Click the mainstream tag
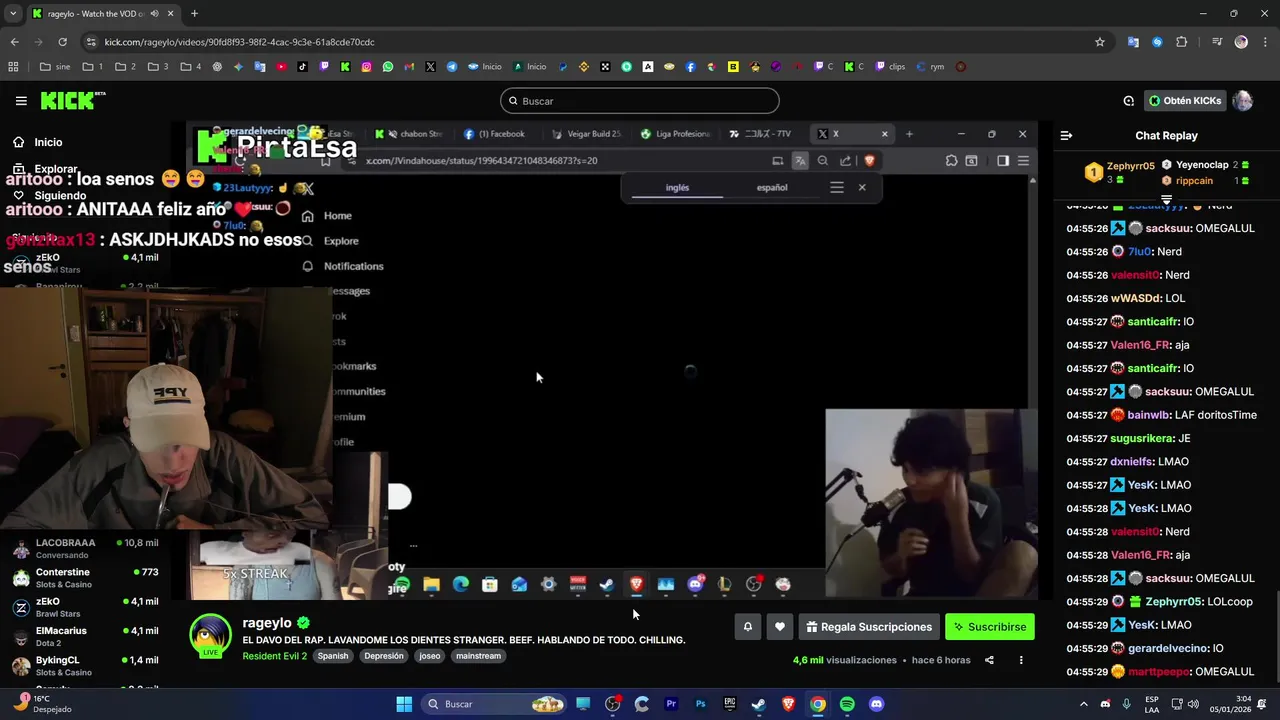The width and height of the screenshot is (1280, 720). (478, 656)
